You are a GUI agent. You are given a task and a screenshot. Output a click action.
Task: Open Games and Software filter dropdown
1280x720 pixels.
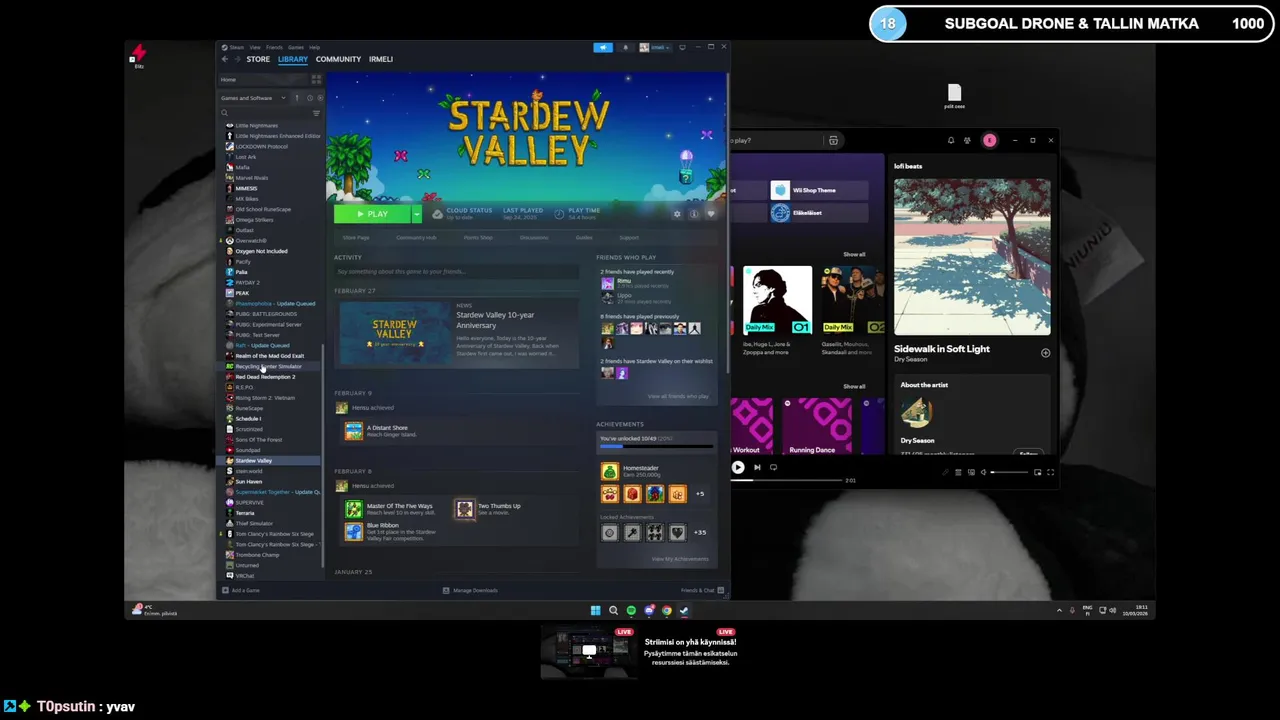[253, 98]
